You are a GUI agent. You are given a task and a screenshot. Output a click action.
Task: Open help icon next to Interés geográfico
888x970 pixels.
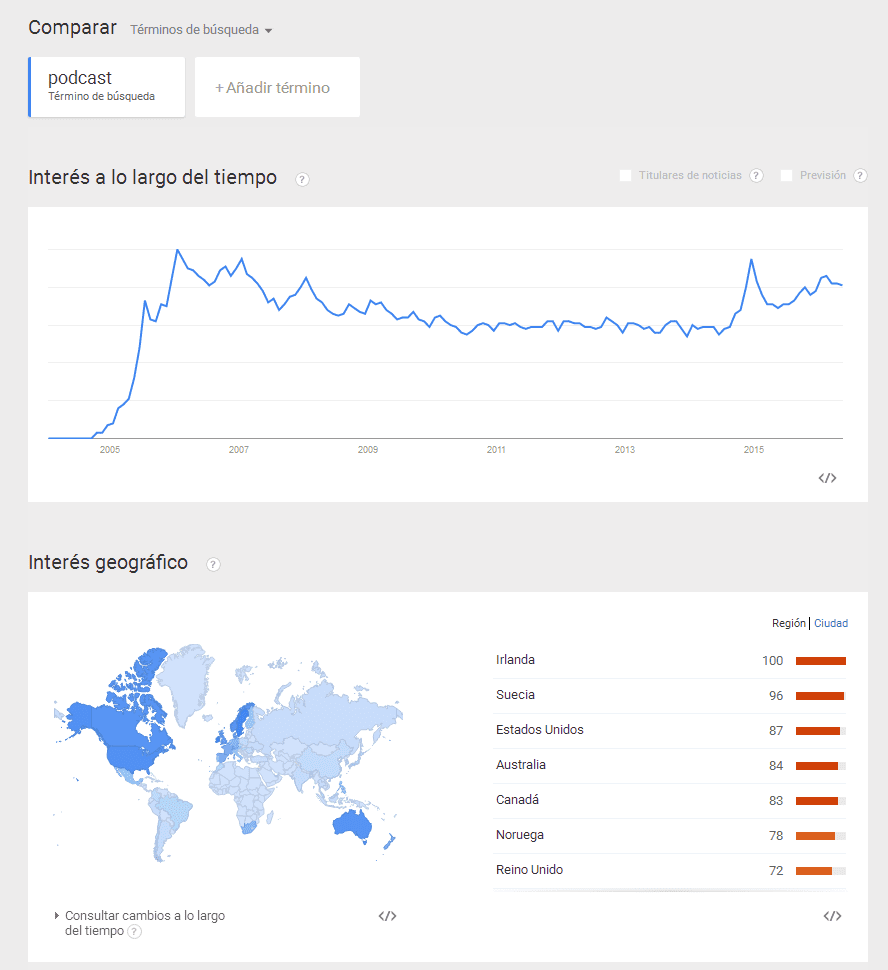point(213,564)
